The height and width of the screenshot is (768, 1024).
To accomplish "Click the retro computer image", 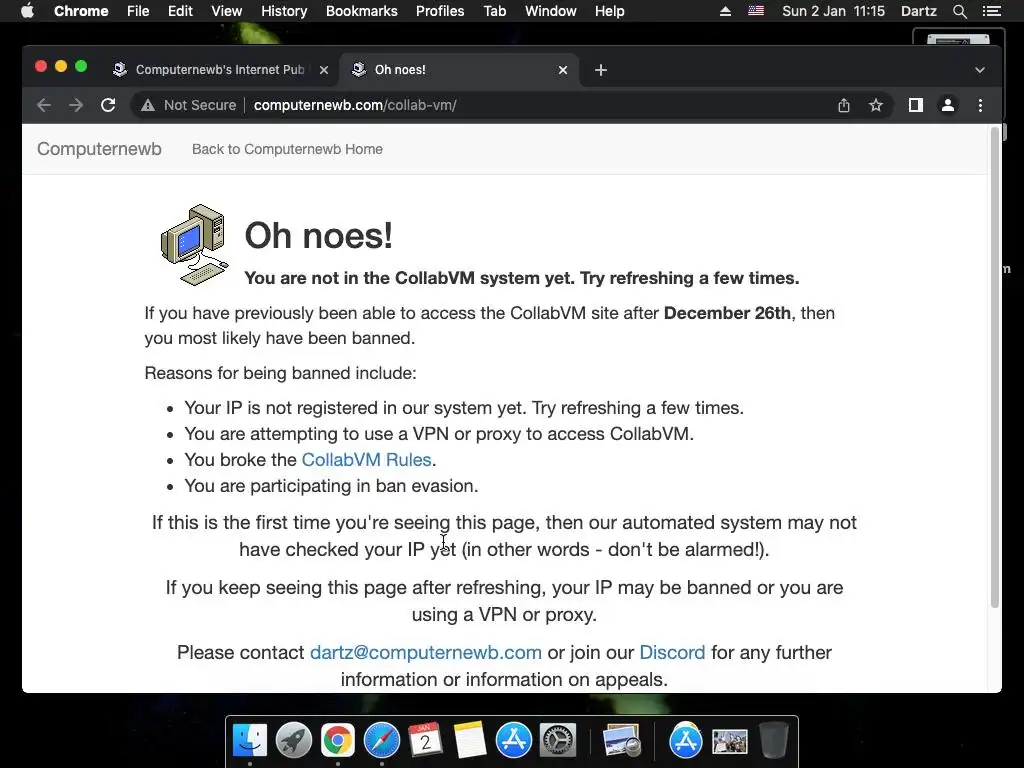I will (x=195, y=244).
